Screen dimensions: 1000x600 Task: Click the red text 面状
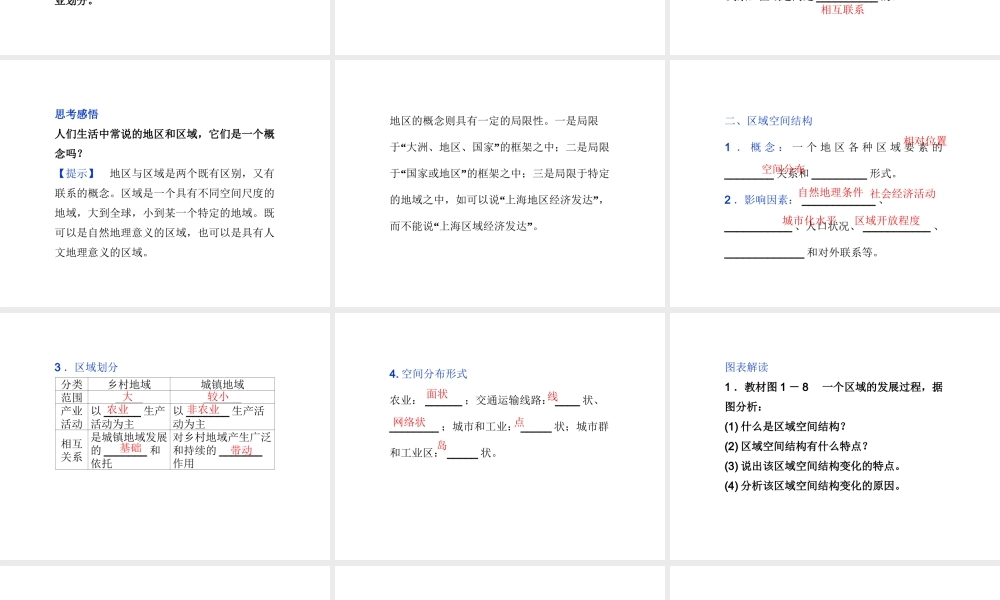pyautogui.click(x=439, y=394)
